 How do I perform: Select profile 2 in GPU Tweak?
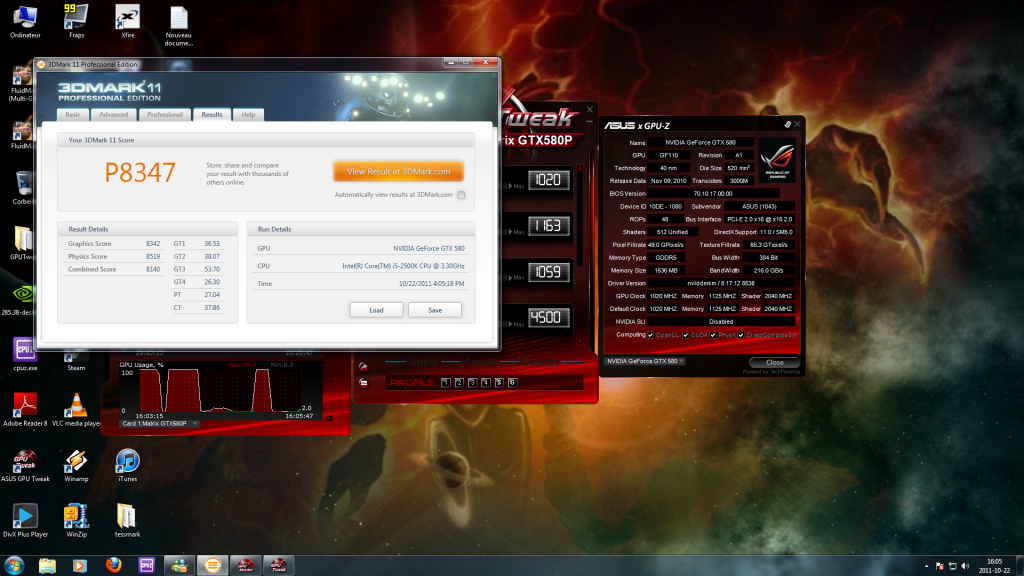tap(459, 383)
